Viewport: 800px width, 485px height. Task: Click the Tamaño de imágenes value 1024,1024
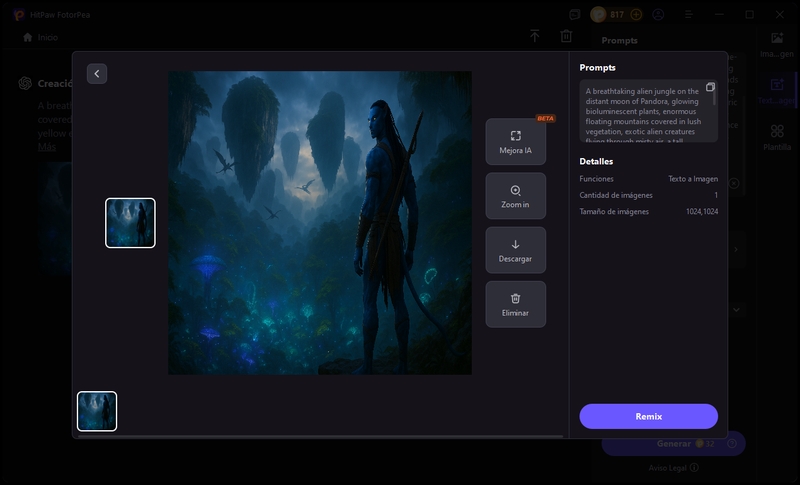pyautogui.click(x=702, y=212)
